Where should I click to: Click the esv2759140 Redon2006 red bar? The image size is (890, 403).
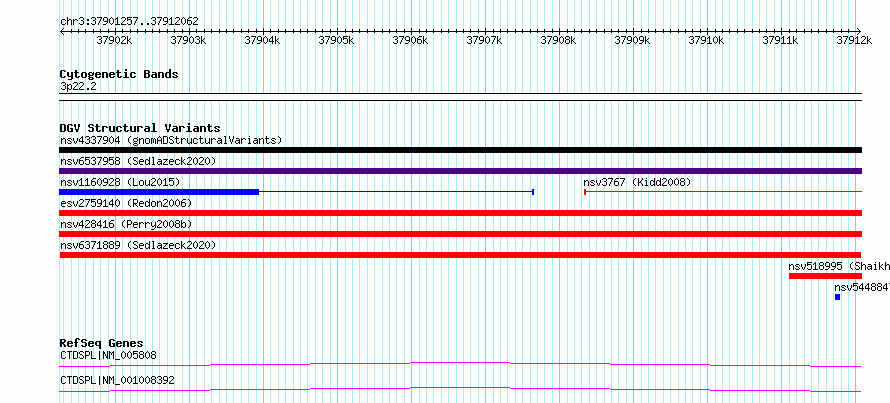(x=460, y=213)
